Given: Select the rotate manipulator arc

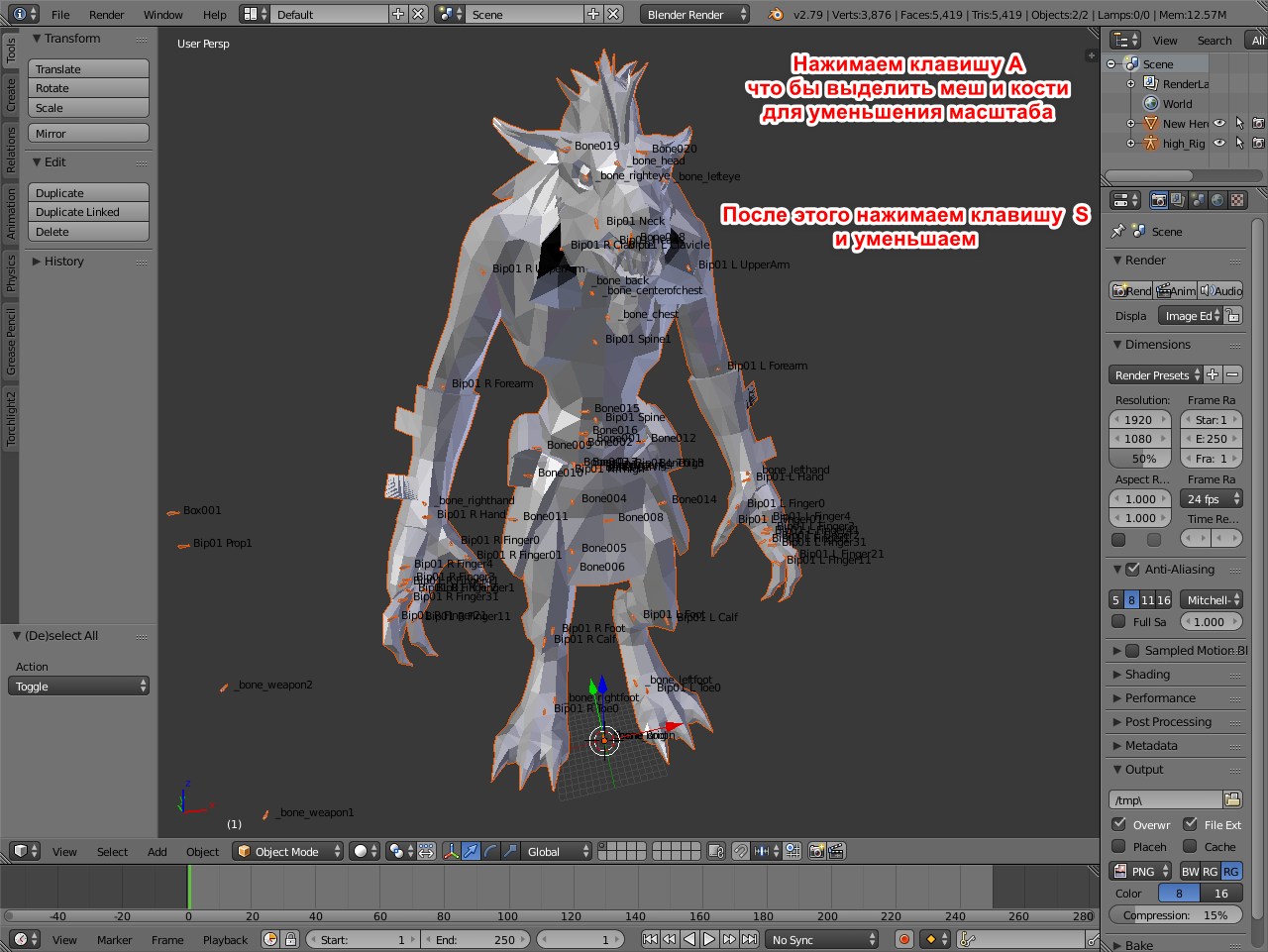Looking at the screenshot, I should click(x=490, y=851).
